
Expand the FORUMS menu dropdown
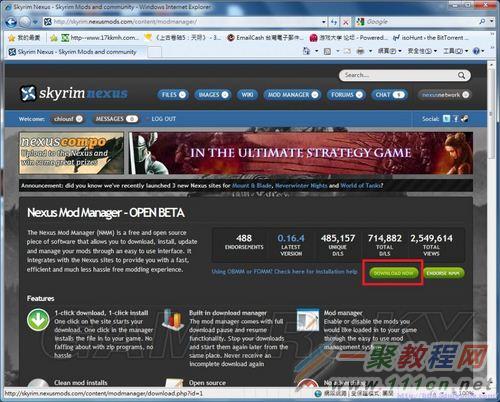(359, 95)
